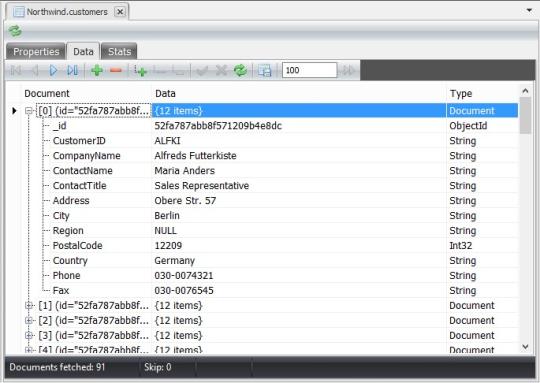
Task: Apply changes with checkmark icon
Action: (x=202, y=70)
